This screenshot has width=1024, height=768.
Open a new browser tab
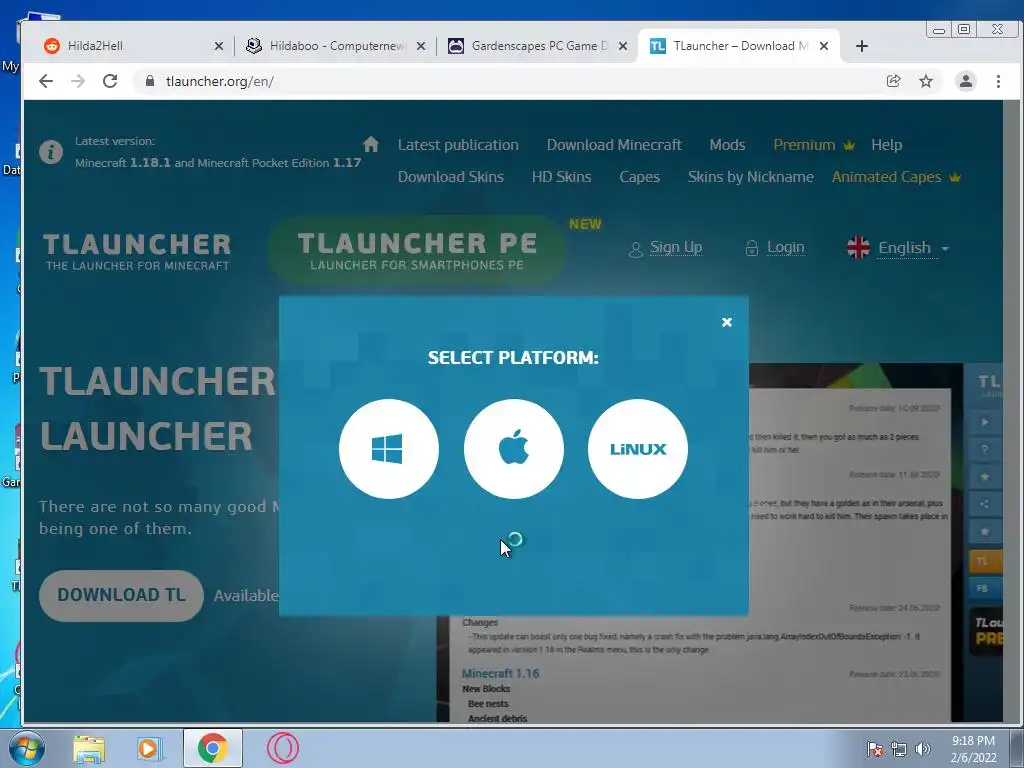click(861, 46)
